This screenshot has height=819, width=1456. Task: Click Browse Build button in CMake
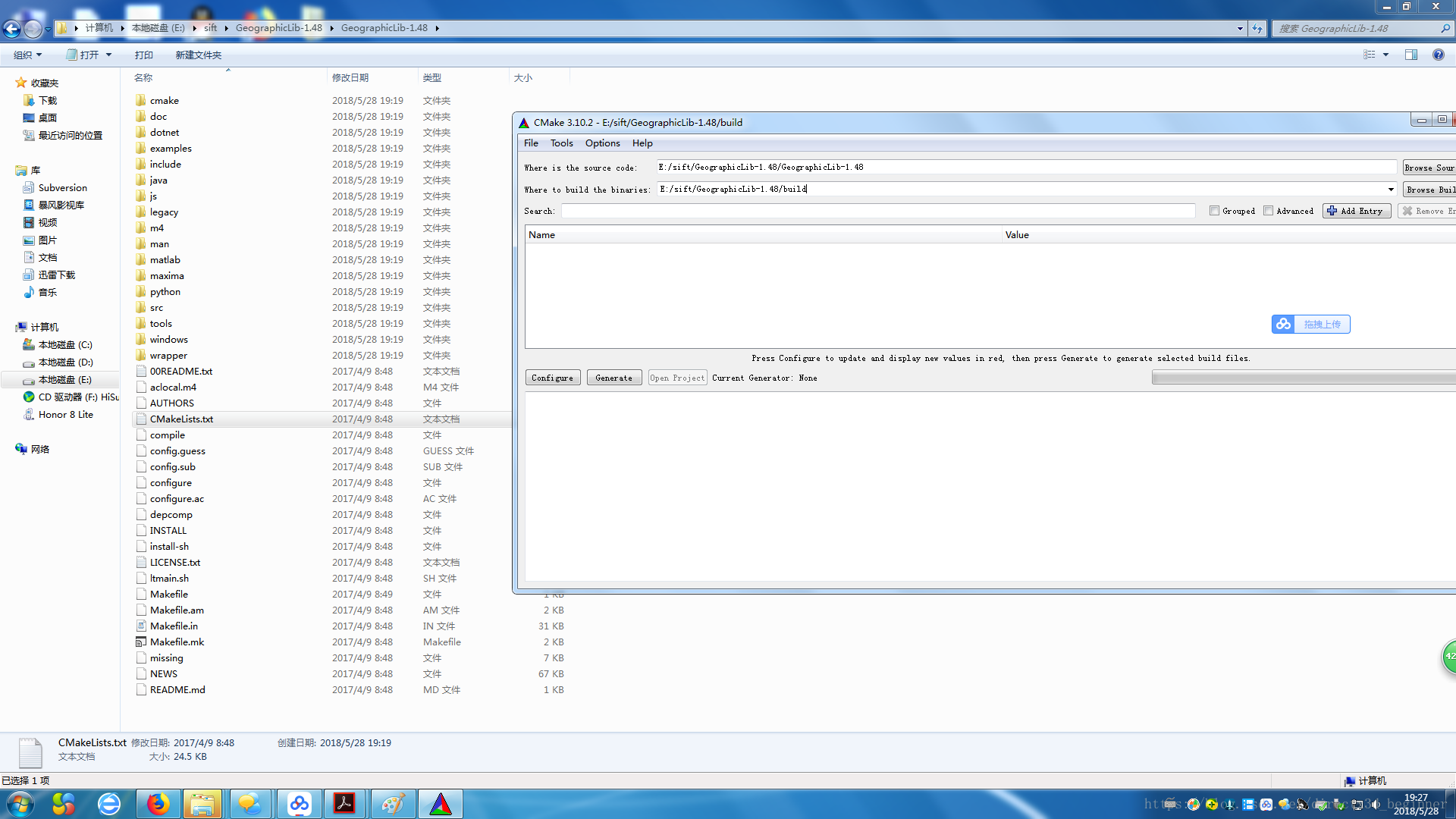point(1429,190)
